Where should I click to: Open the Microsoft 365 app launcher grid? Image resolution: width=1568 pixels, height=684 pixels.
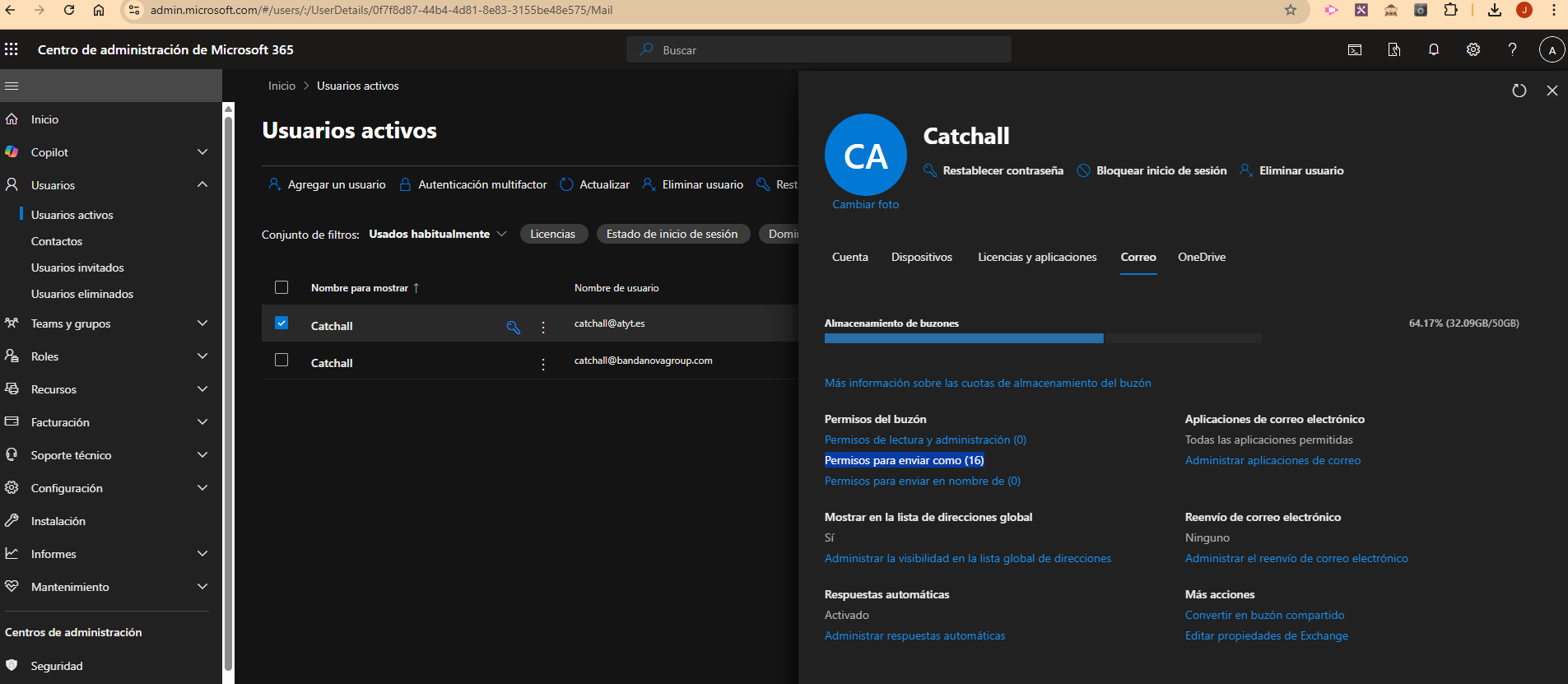coord(12,49)
